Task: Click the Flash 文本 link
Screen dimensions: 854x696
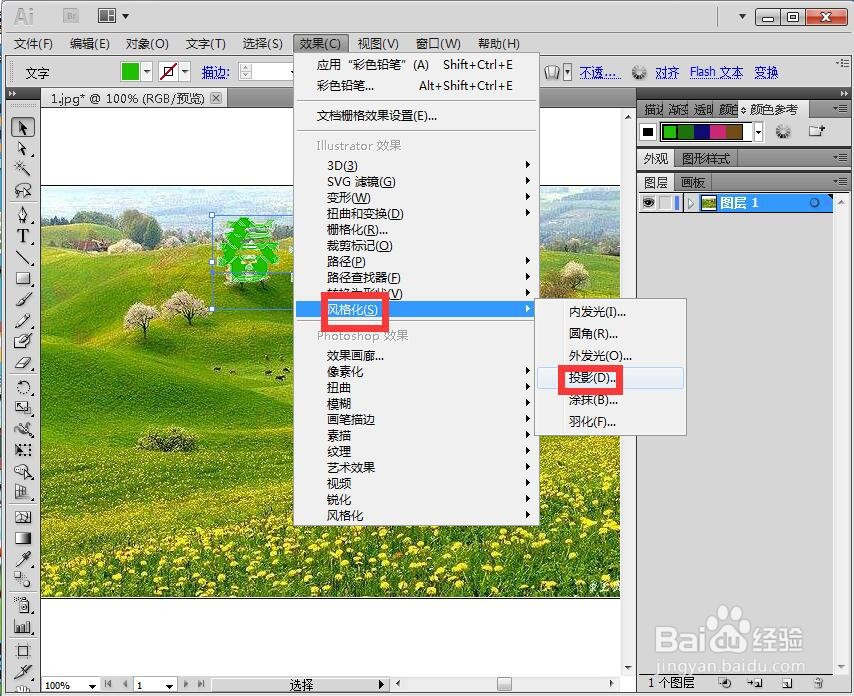Action: coord(716,72)
